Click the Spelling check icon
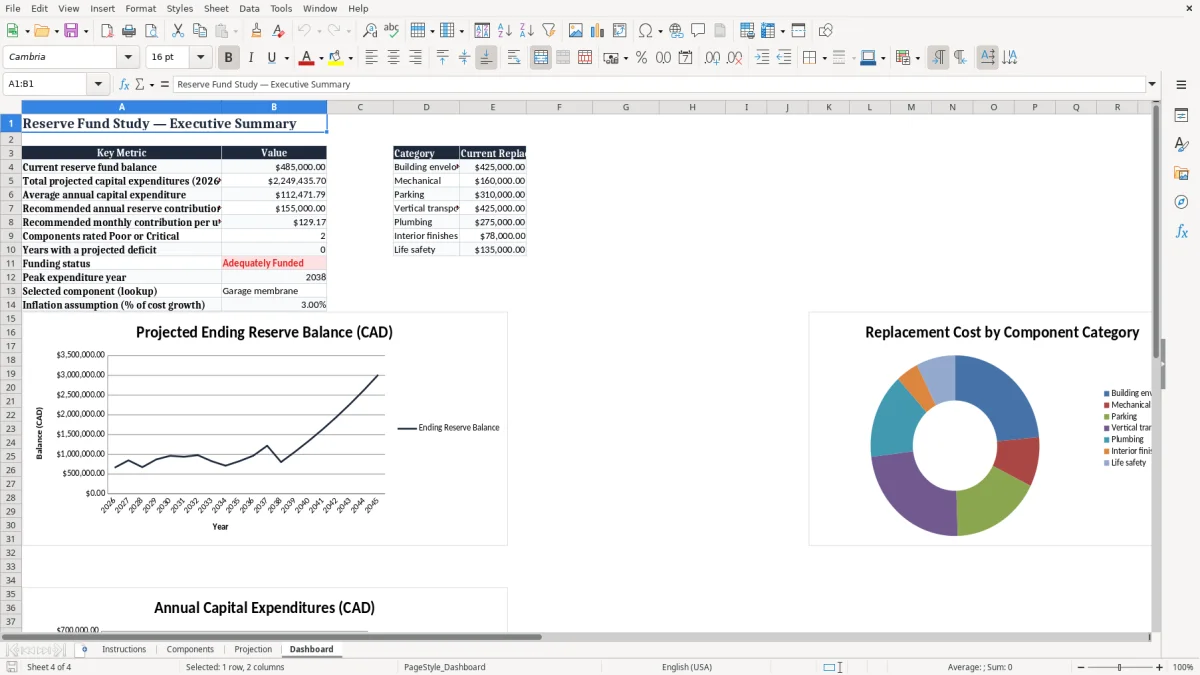Image resolution: width=1200 pixels, height=675 pixels. pyautogui.click(x=391, y=31)
